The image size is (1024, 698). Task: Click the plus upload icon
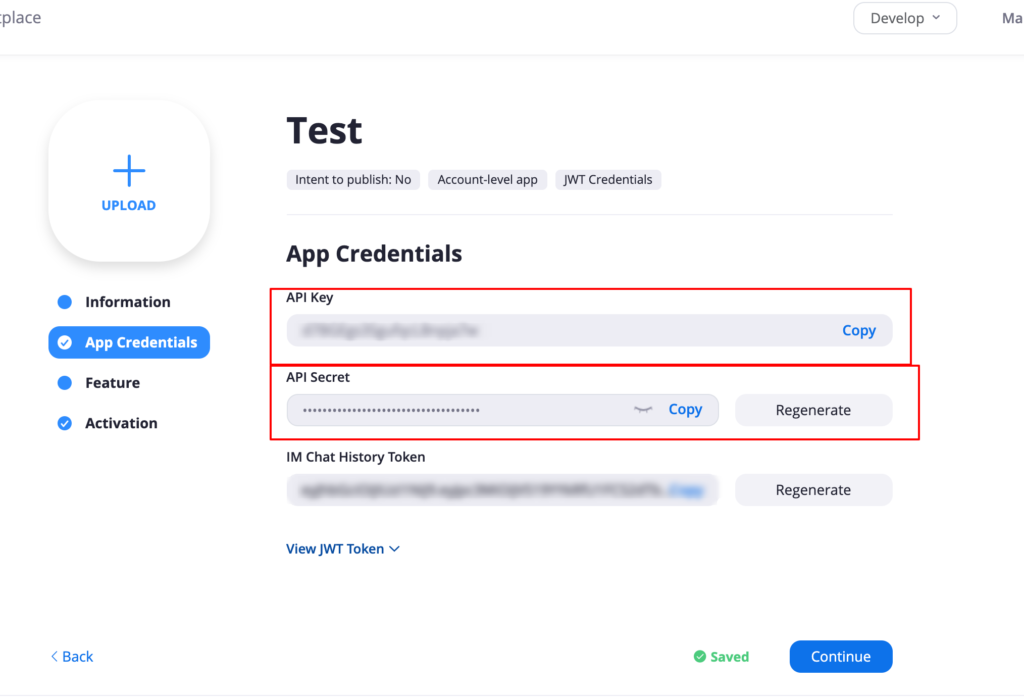pos(129,171)
